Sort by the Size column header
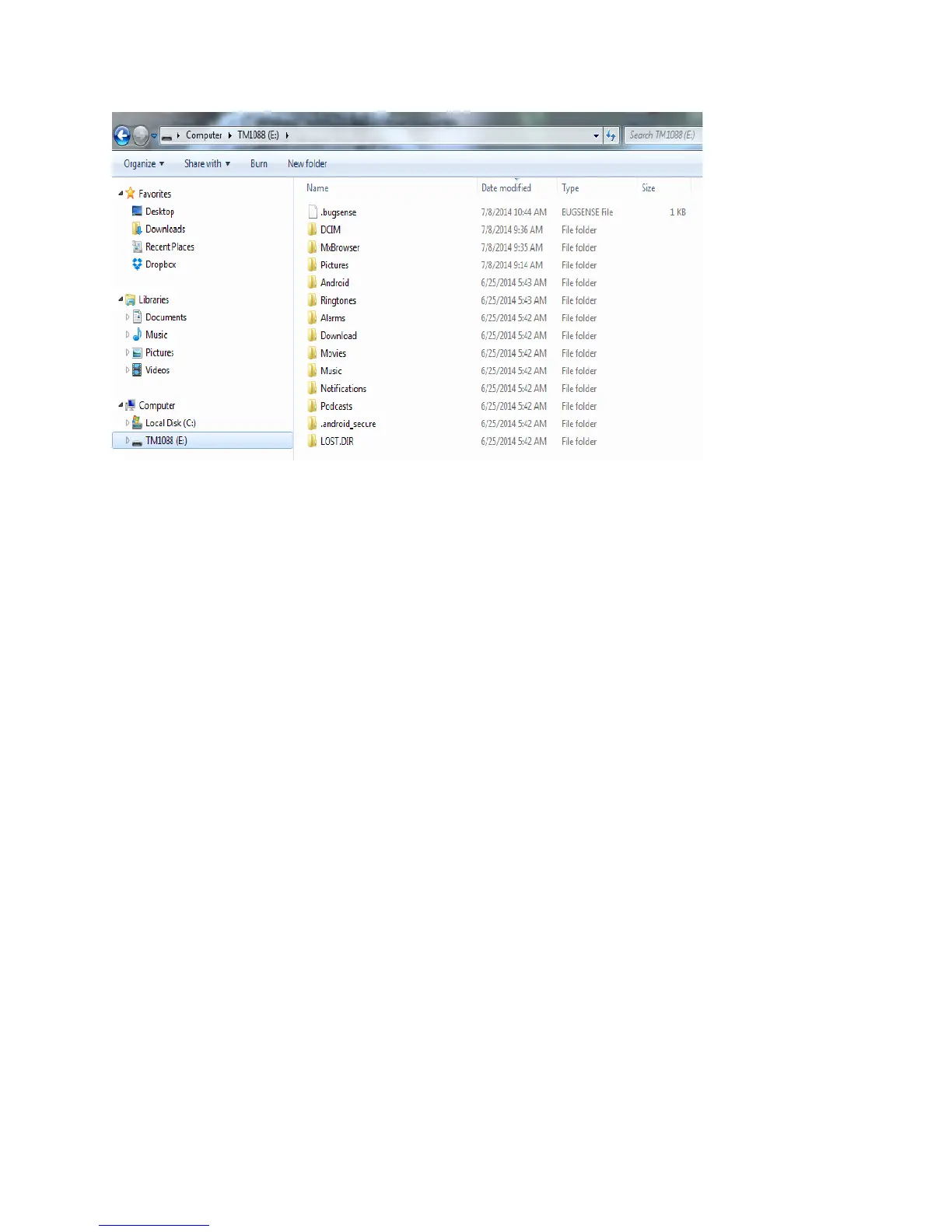 point(649,188)
